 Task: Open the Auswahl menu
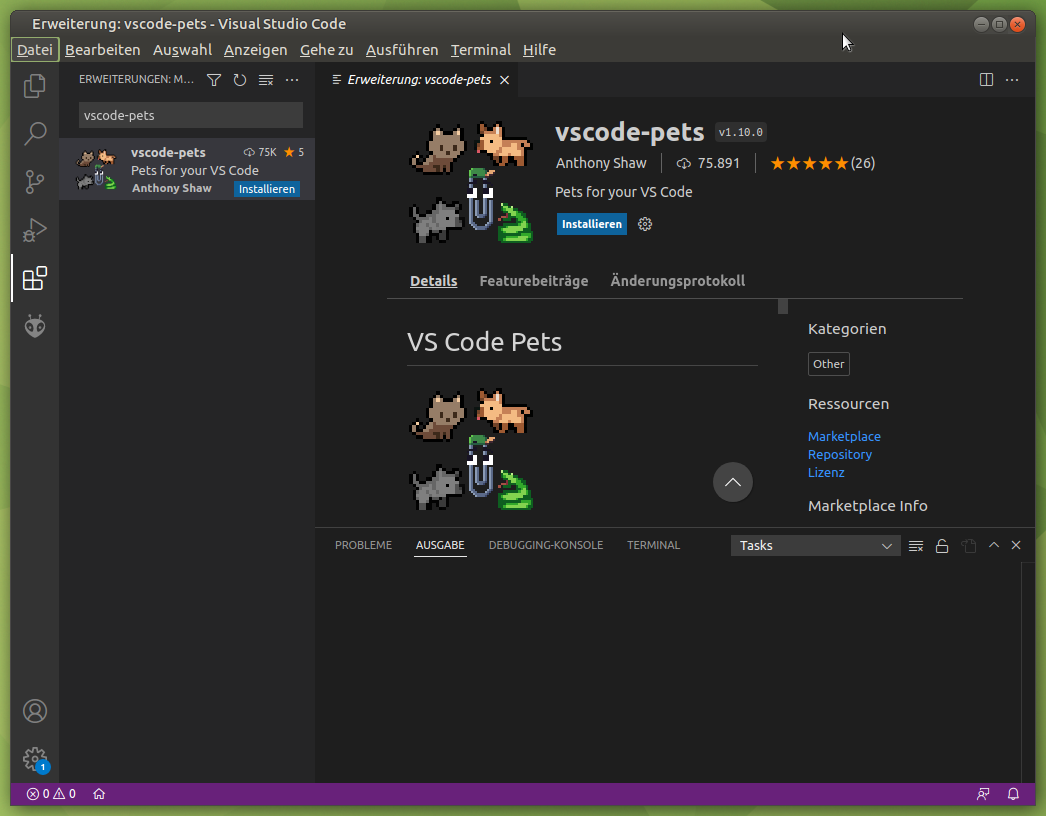182,50
